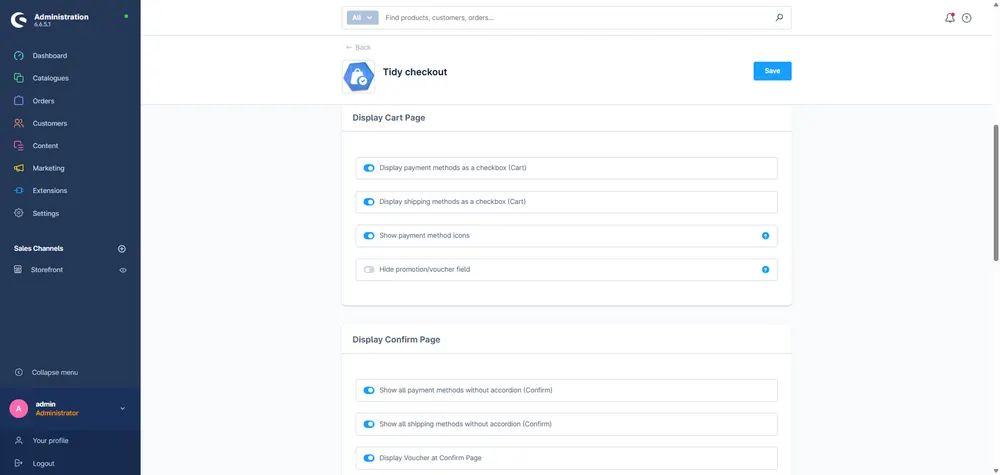The height and width of the screenshot is (475, 1000).
Task: Click the scrollbar down arrow
Action: pyautogui.click(x=996, y=471)
